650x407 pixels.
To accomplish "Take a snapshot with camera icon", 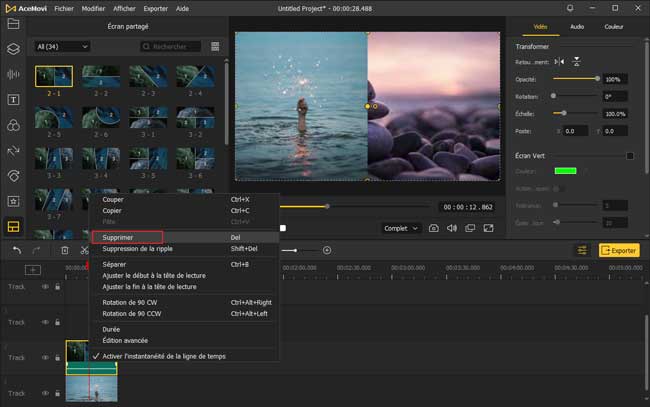I will point(434,228).
